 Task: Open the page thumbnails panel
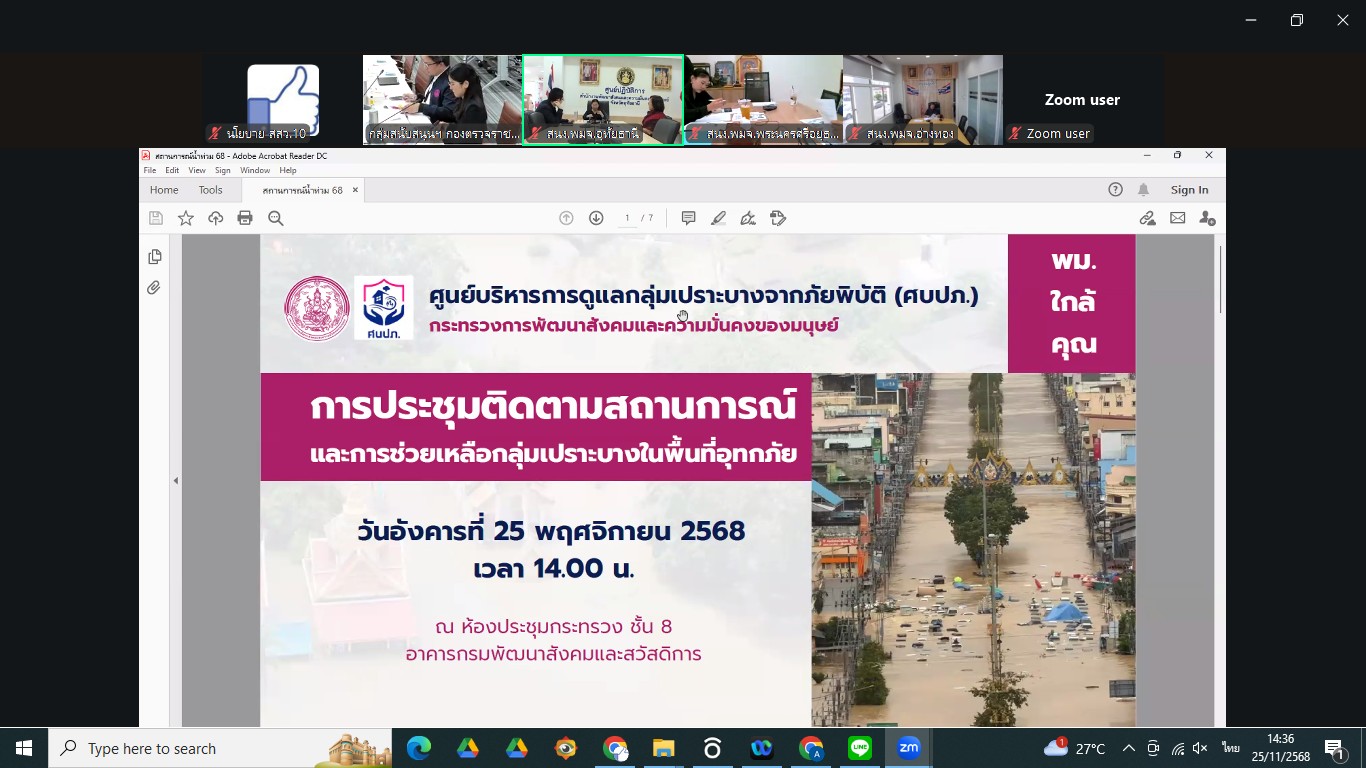tap(155, 257)
